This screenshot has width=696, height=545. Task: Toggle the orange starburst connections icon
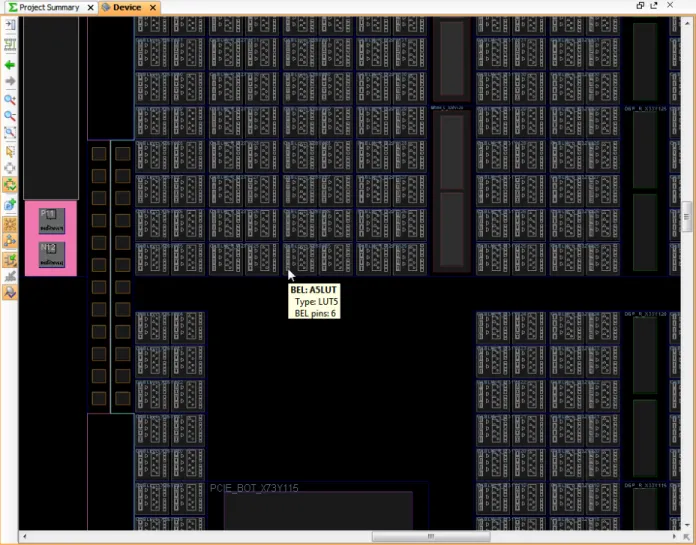click(x=10, y=225)
